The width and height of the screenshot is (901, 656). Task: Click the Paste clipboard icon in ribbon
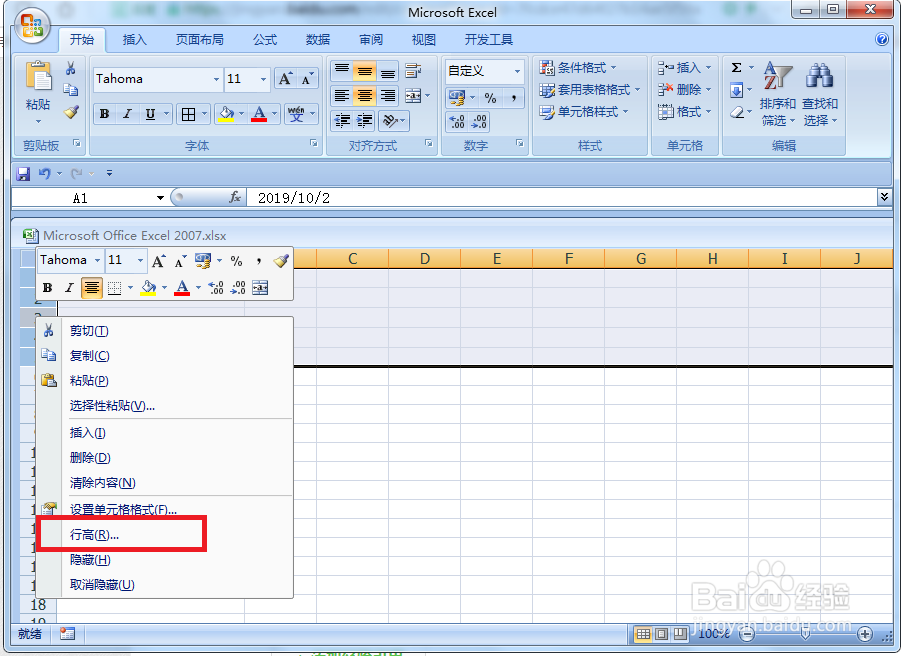[x=38, y=76]
